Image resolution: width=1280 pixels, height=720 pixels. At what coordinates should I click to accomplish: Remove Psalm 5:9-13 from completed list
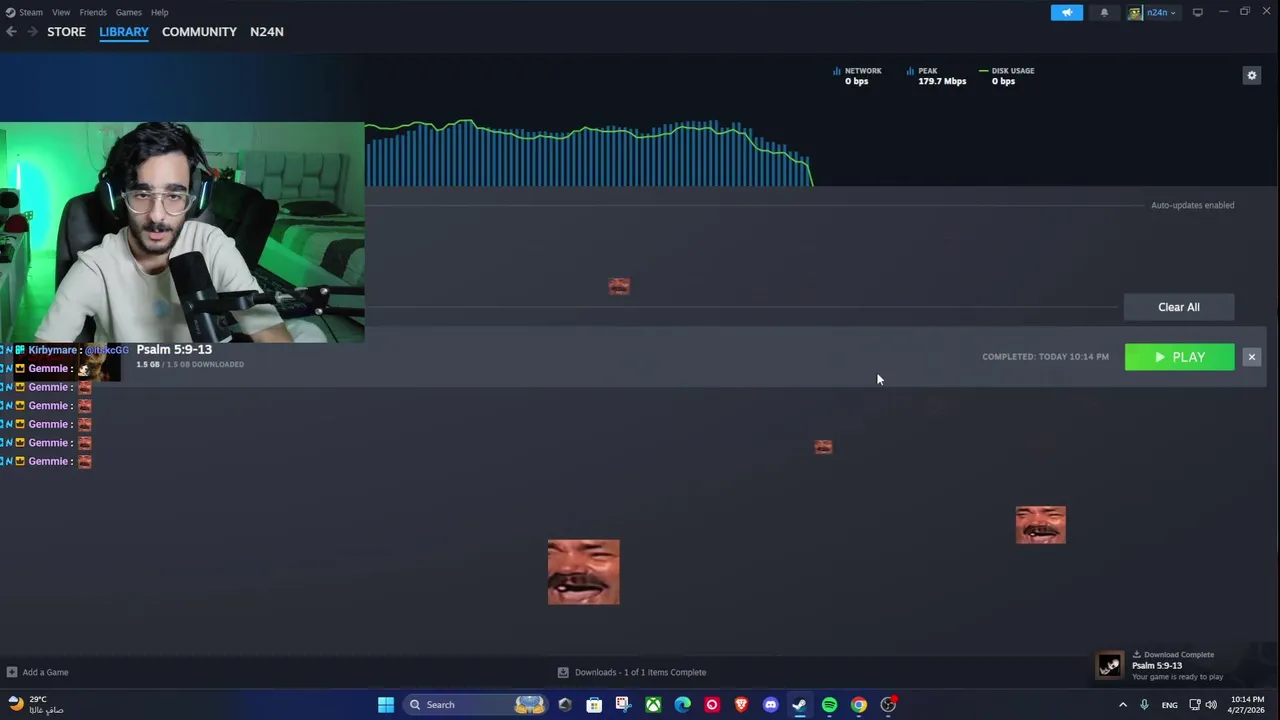pos(1251,357)
